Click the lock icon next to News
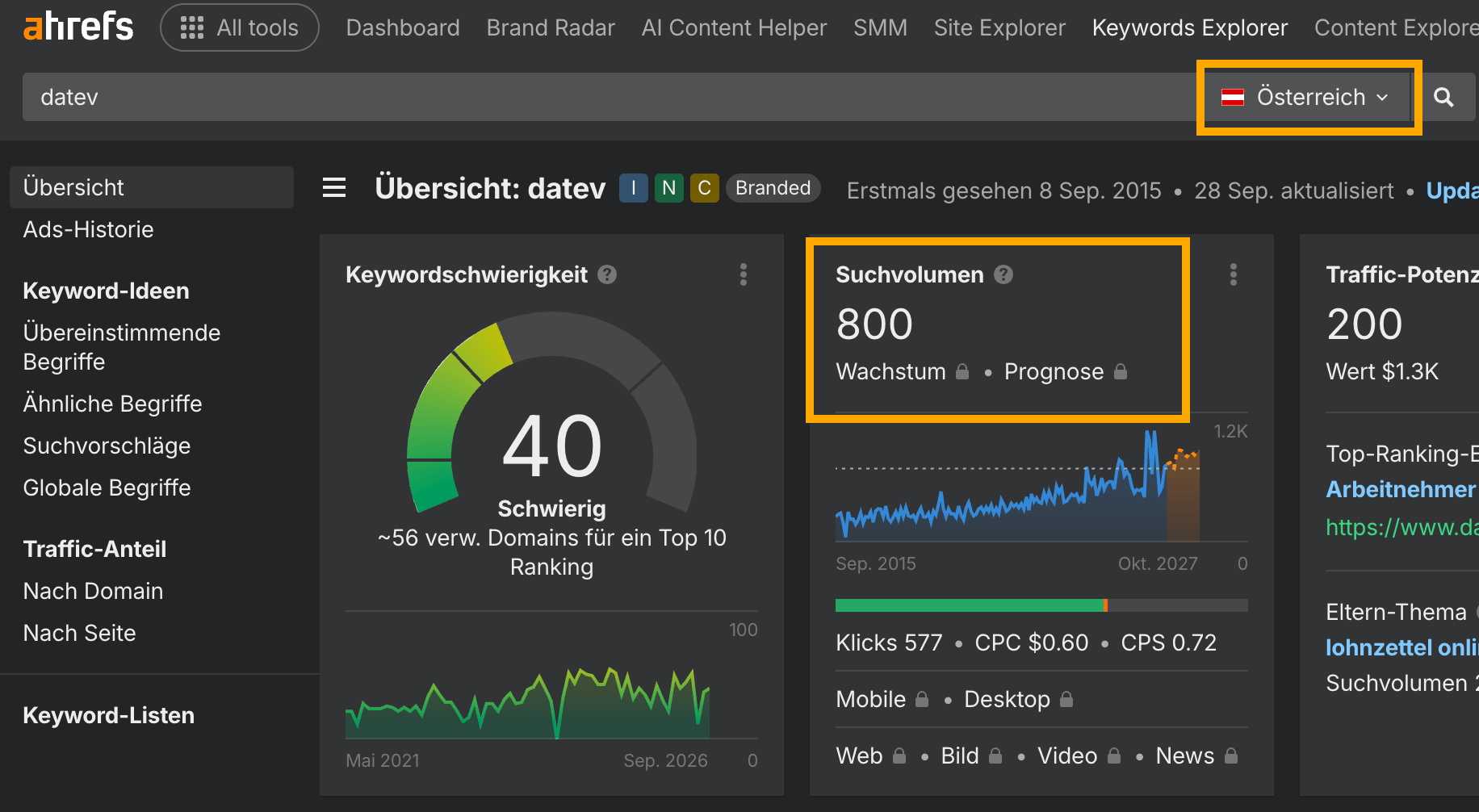This screenshot has width=1479, height=812. click(x=1231, y=755)
